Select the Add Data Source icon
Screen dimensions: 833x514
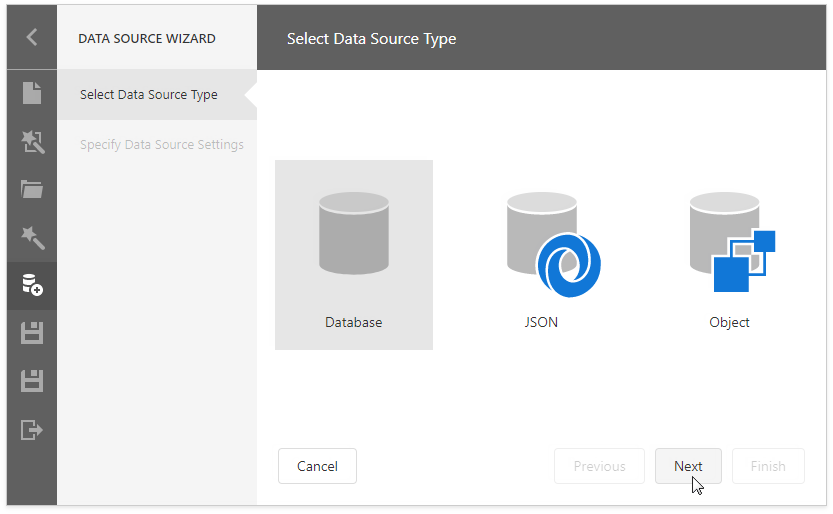pos(32,286)
